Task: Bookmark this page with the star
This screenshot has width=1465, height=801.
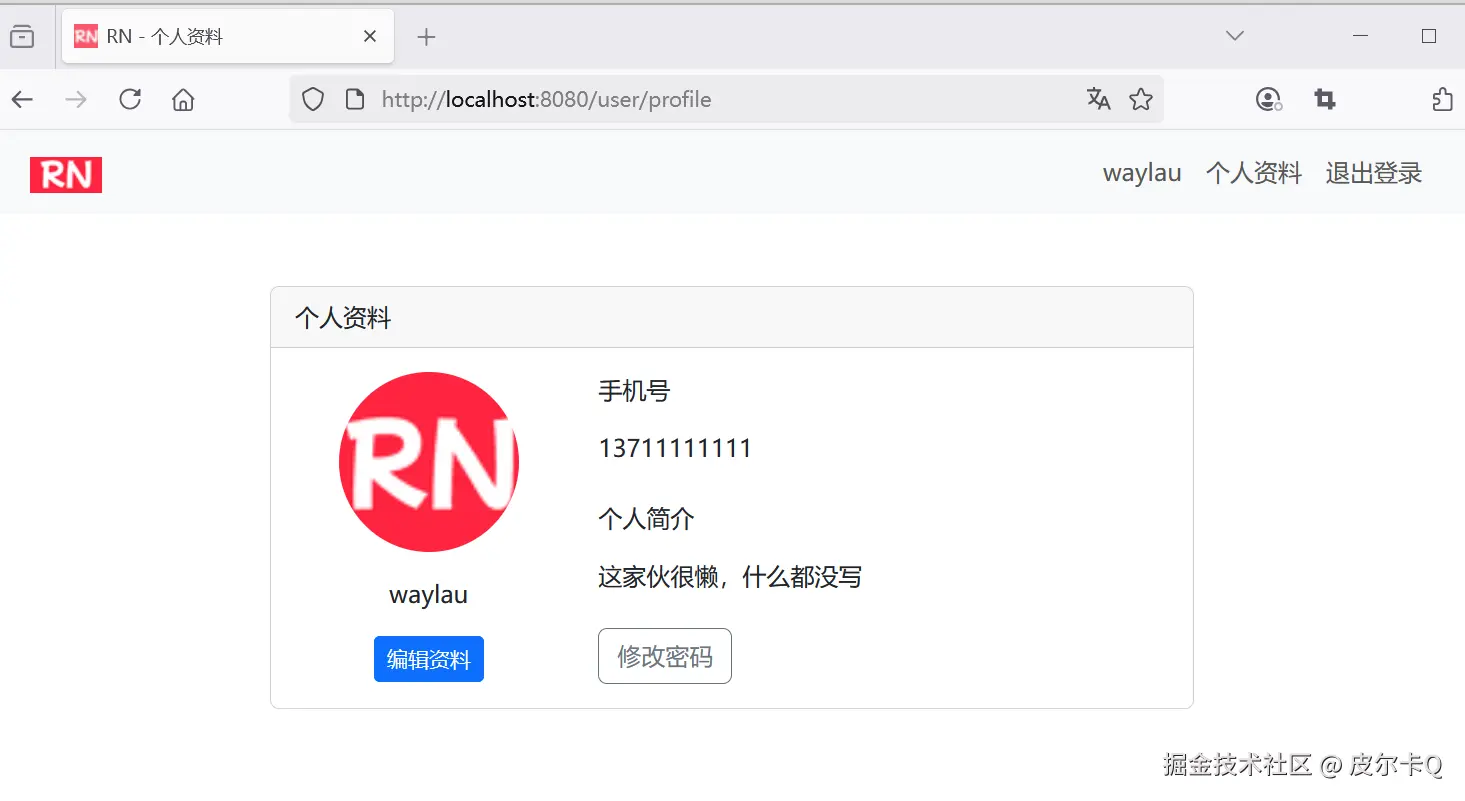Action: [1141, 99]
